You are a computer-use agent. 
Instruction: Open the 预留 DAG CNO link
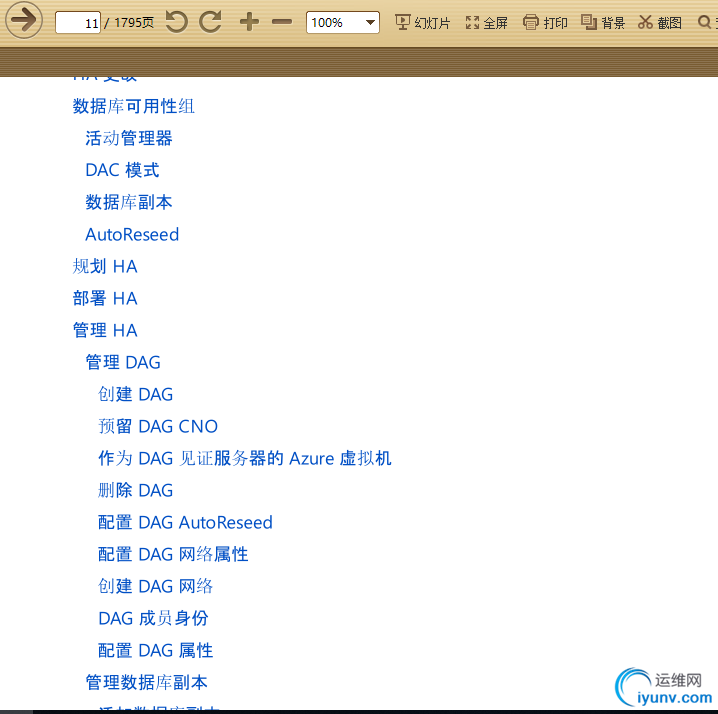click(x=158, y=427)
